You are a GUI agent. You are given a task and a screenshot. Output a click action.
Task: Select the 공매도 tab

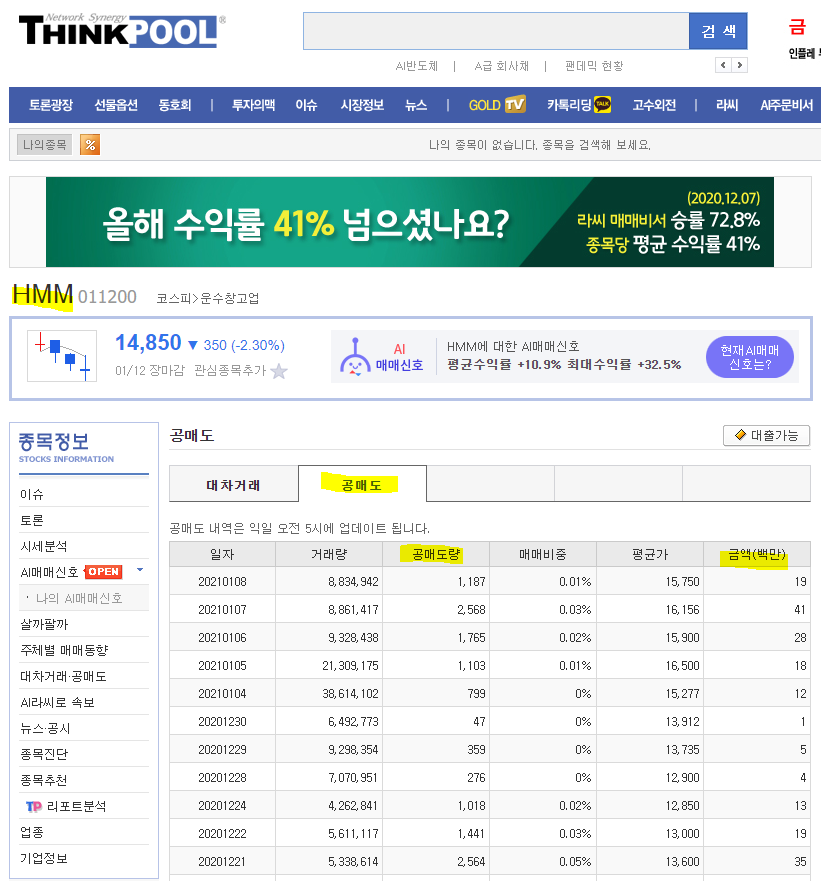tap(362, 484)
